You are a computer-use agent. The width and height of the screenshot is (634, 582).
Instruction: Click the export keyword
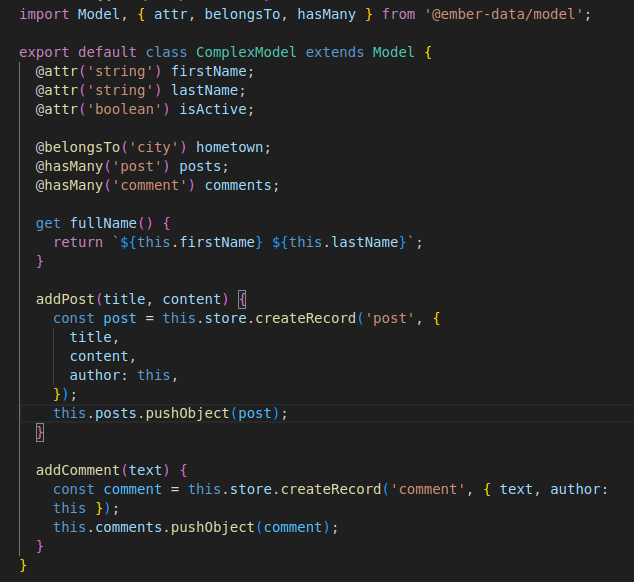point(44,52)
